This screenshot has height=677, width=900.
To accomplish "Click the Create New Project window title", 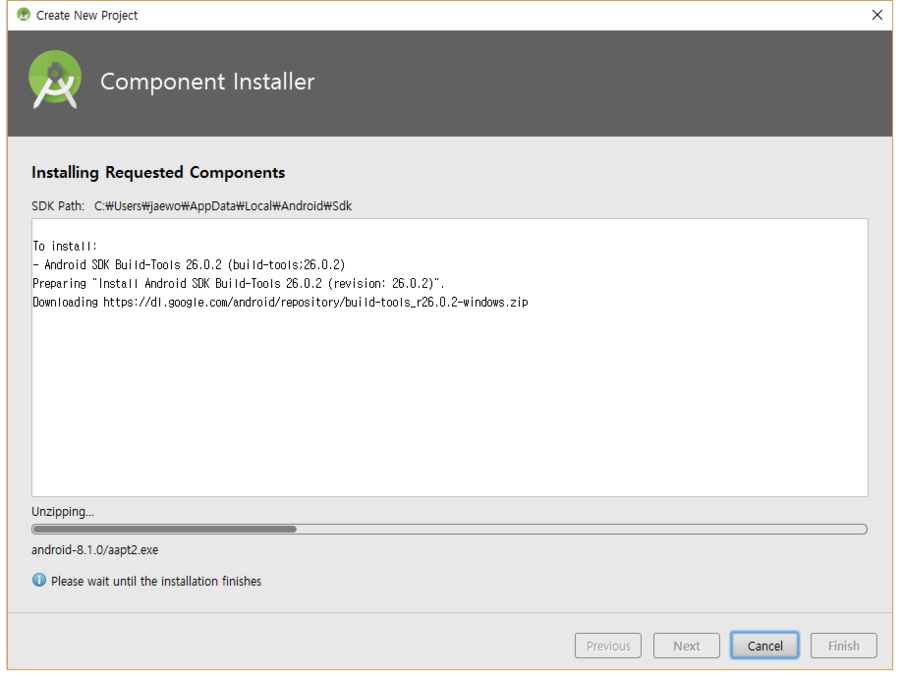I will [87, 16].
